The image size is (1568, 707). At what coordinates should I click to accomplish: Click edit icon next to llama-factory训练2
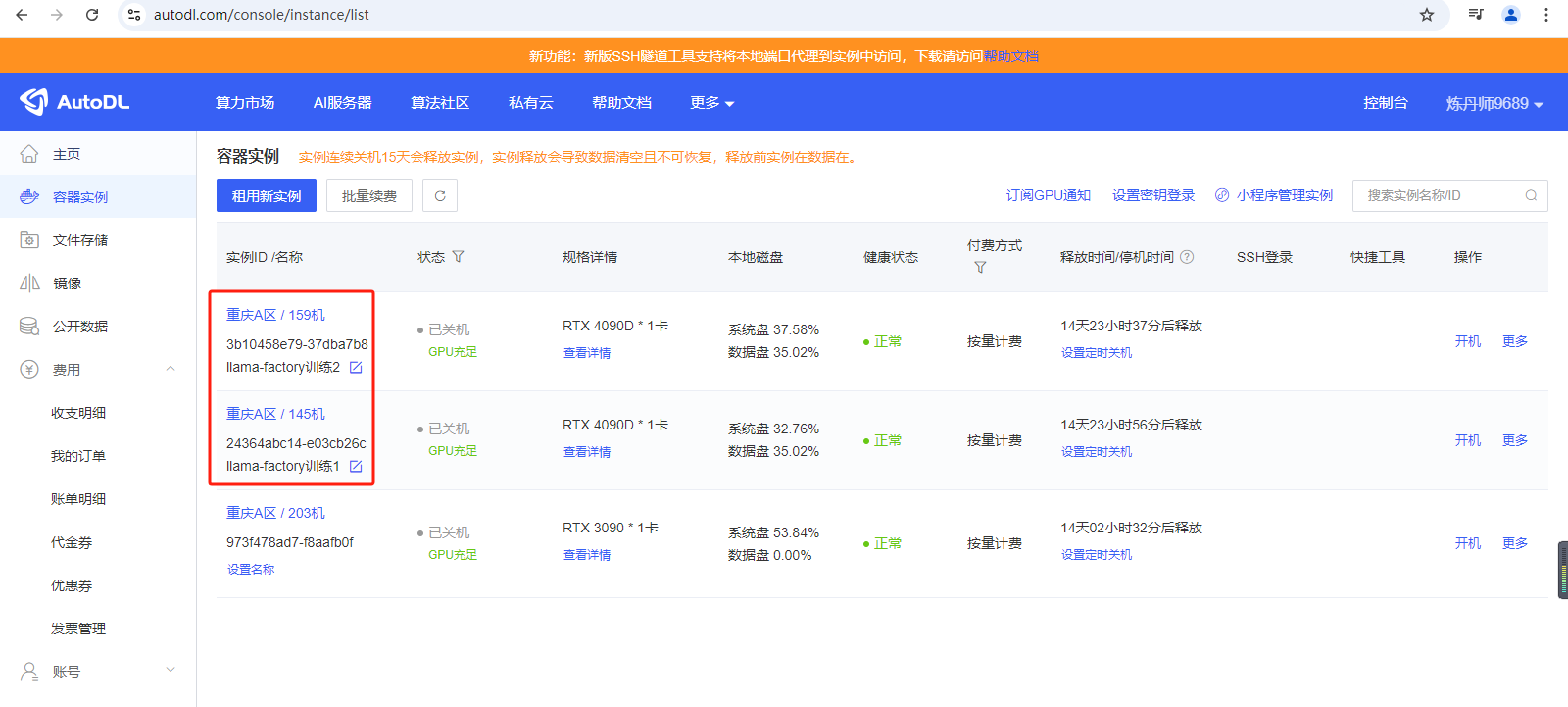pos(356,368)
